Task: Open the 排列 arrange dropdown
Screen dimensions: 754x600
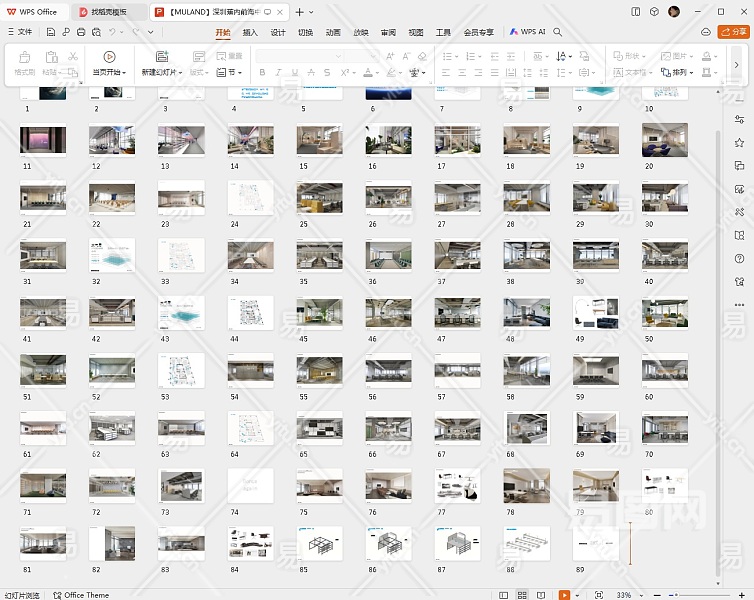Action: (x=680, y=73)
